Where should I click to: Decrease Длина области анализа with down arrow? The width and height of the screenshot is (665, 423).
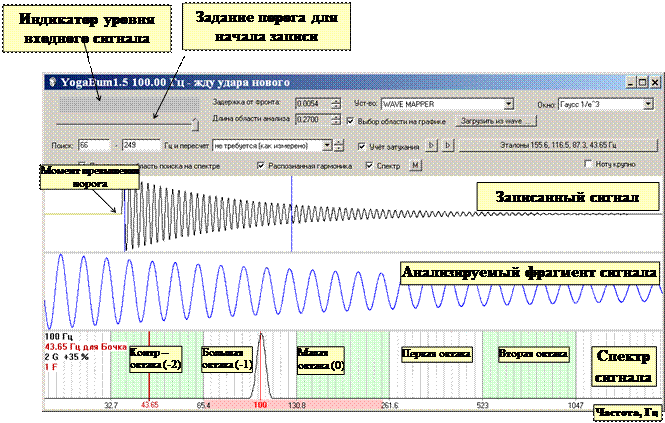[x=335, y=123]
